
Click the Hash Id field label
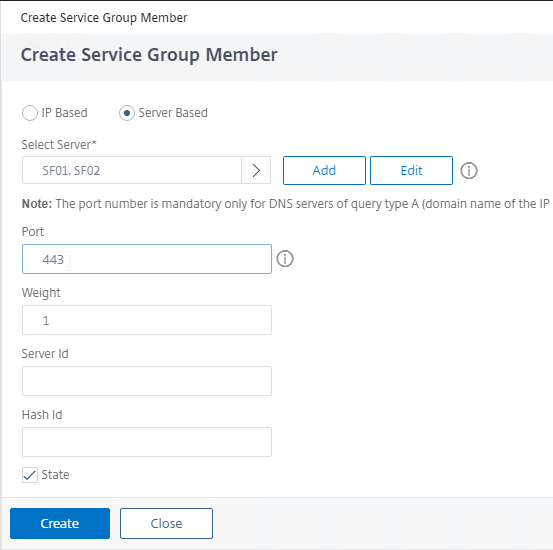42,415
